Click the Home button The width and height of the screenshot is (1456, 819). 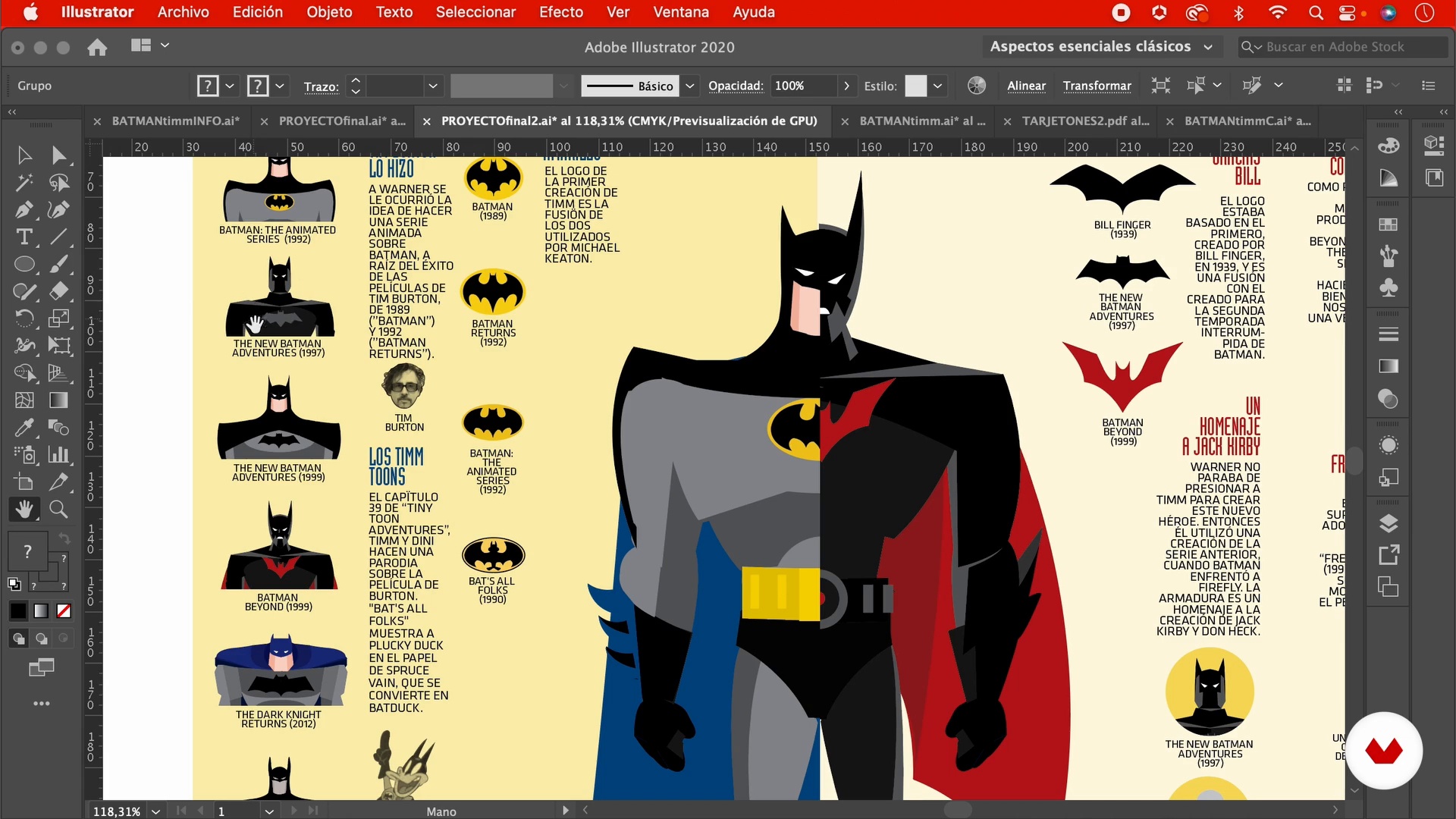coord(97,47)
